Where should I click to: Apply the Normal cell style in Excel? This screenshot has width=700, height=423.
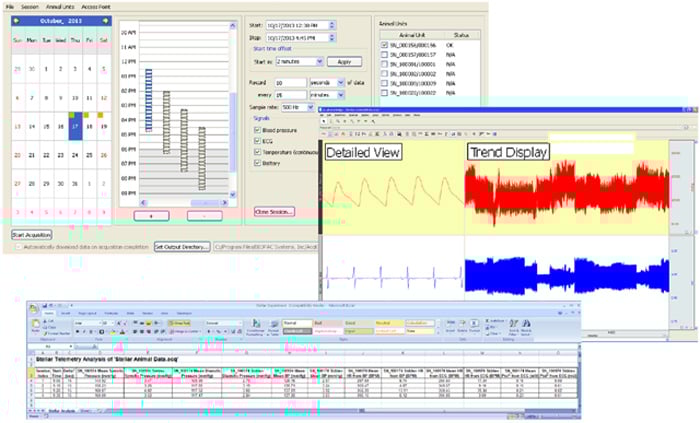tap(297, 323)
